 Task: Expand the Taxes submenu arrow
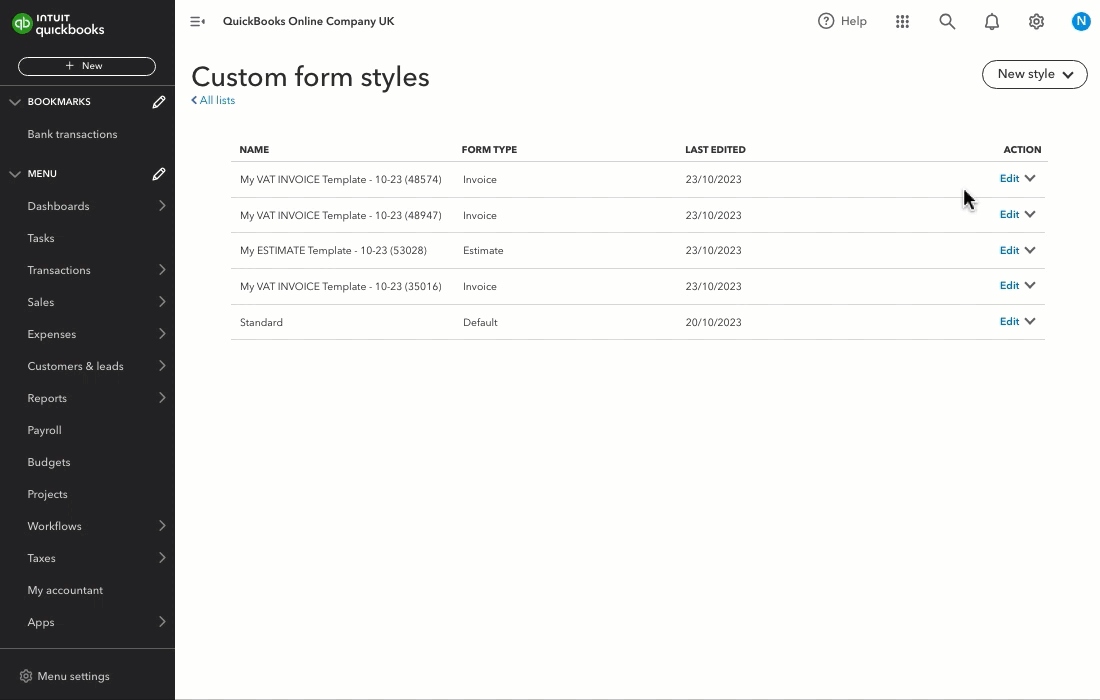click(162, 558)
